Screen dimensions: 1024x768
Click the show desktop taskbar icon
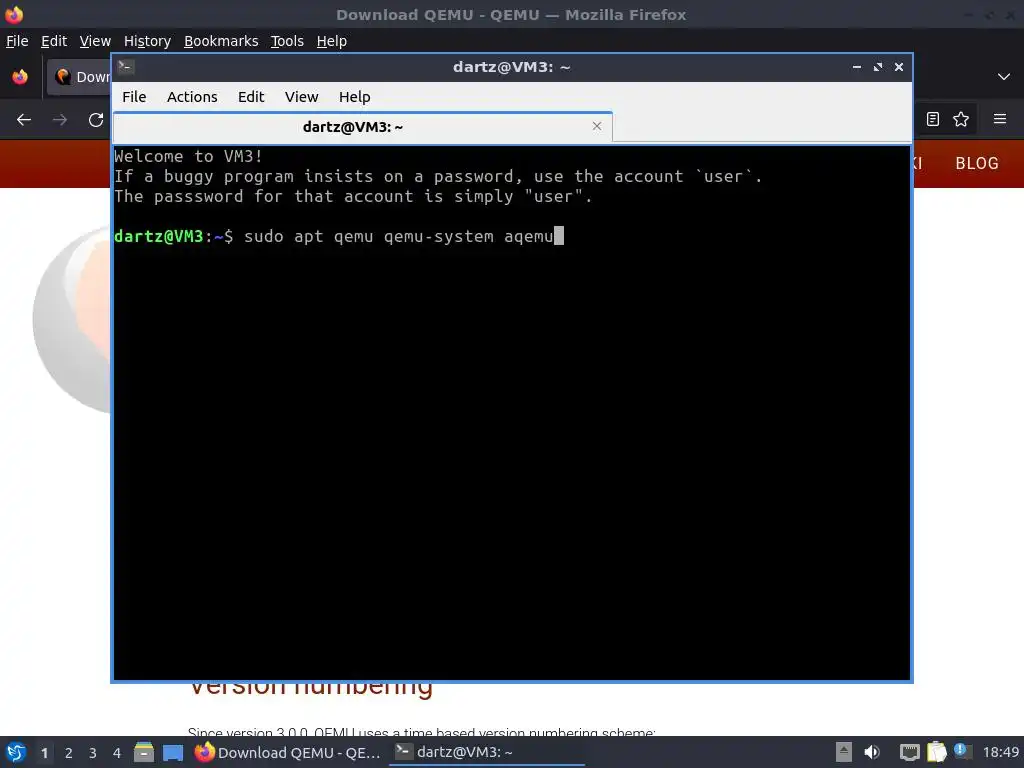click(x=173, y=753)
